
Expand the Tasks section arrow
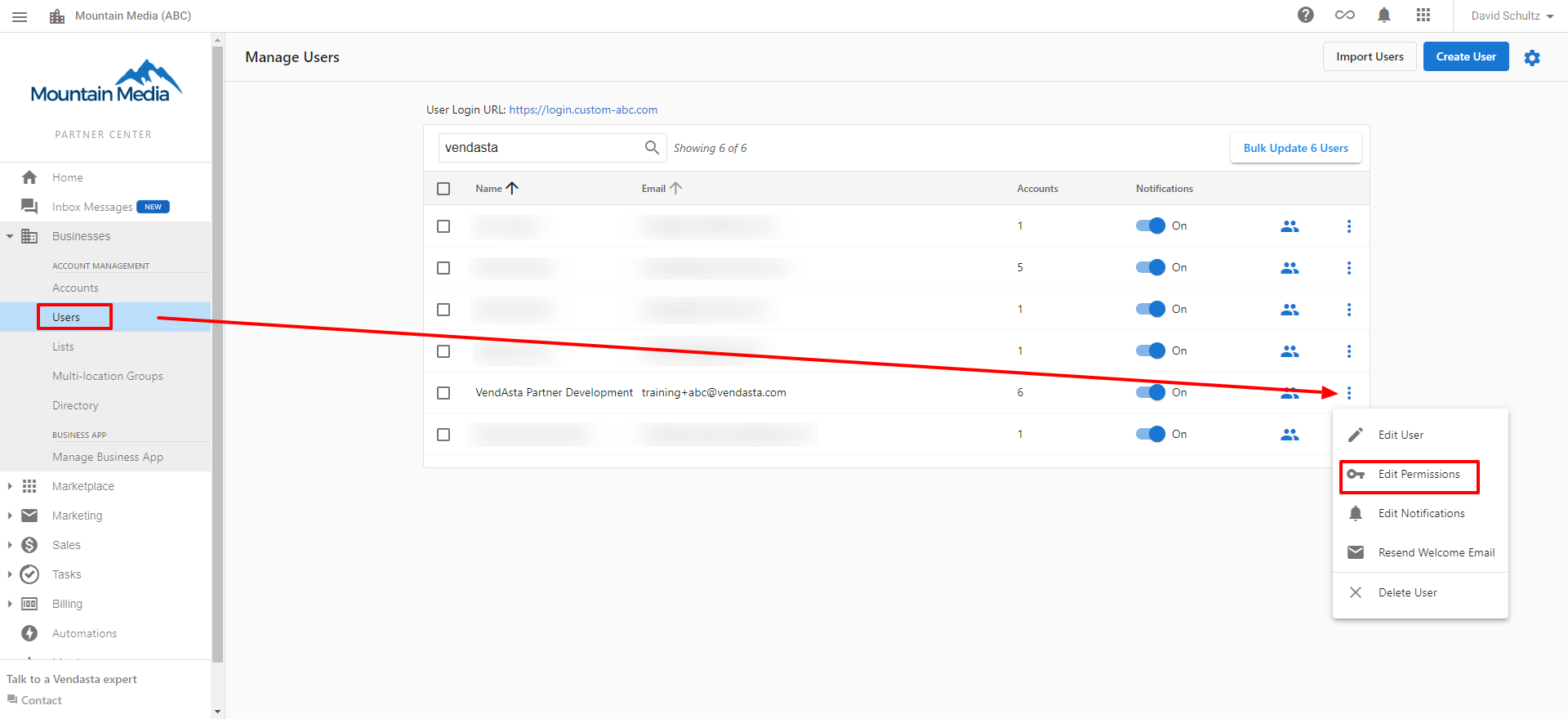[10, 574]
